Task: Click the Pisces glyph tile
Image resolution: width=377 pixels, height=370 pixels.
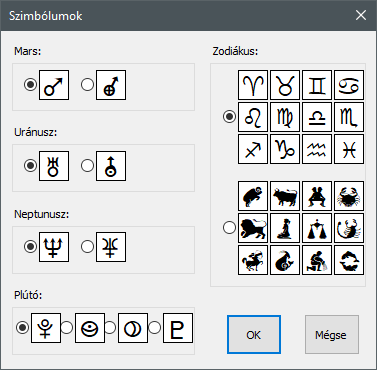Action: [x=349, y=149]
